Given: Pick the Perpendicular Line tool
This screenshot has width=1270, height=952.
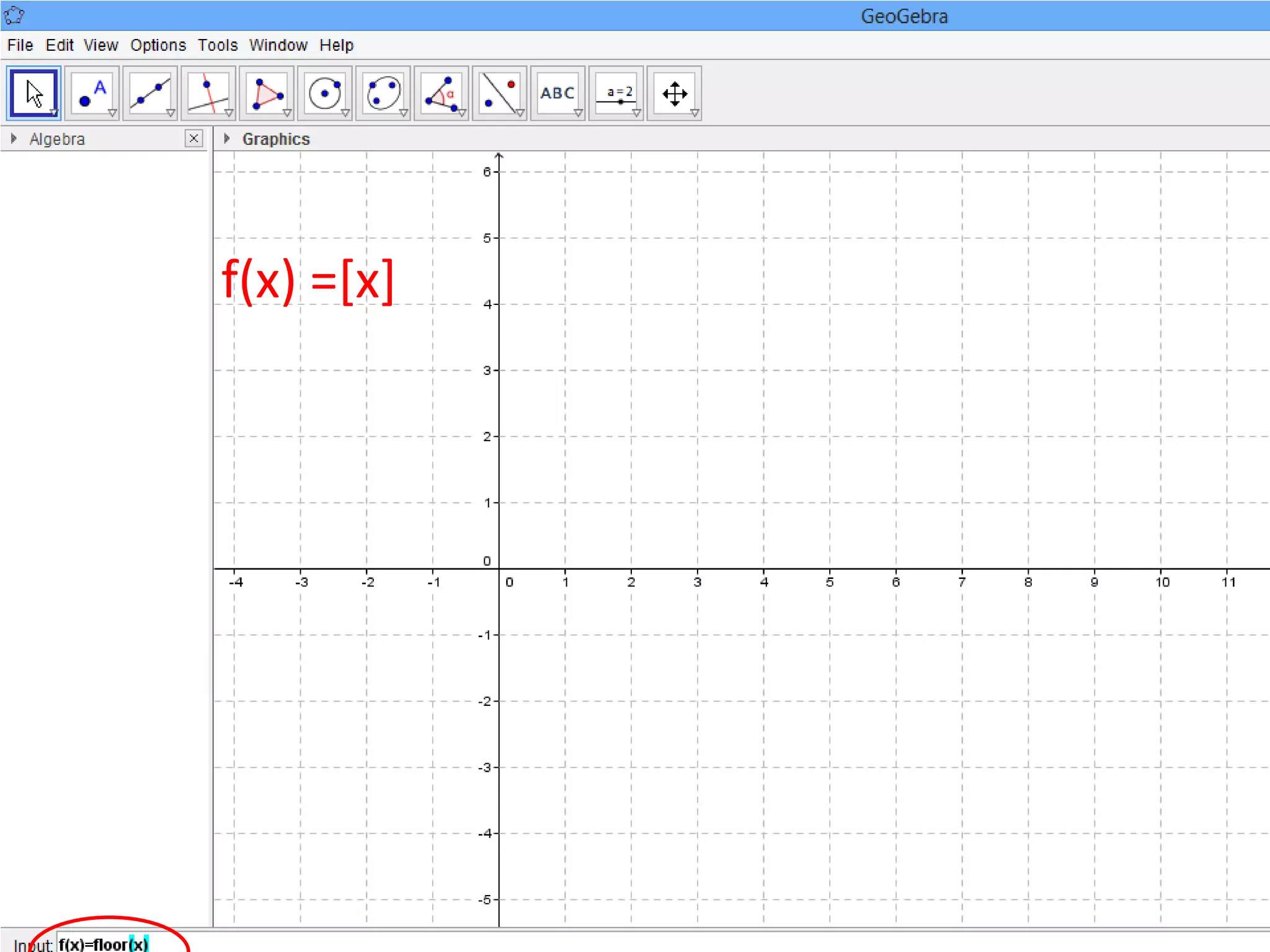Looking at the screenshot, I should coord(208,94).
